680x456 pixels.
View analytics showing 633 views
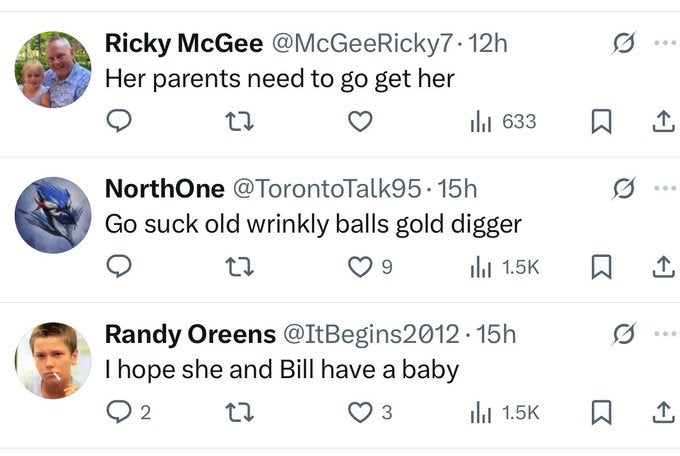pos(503,122)
